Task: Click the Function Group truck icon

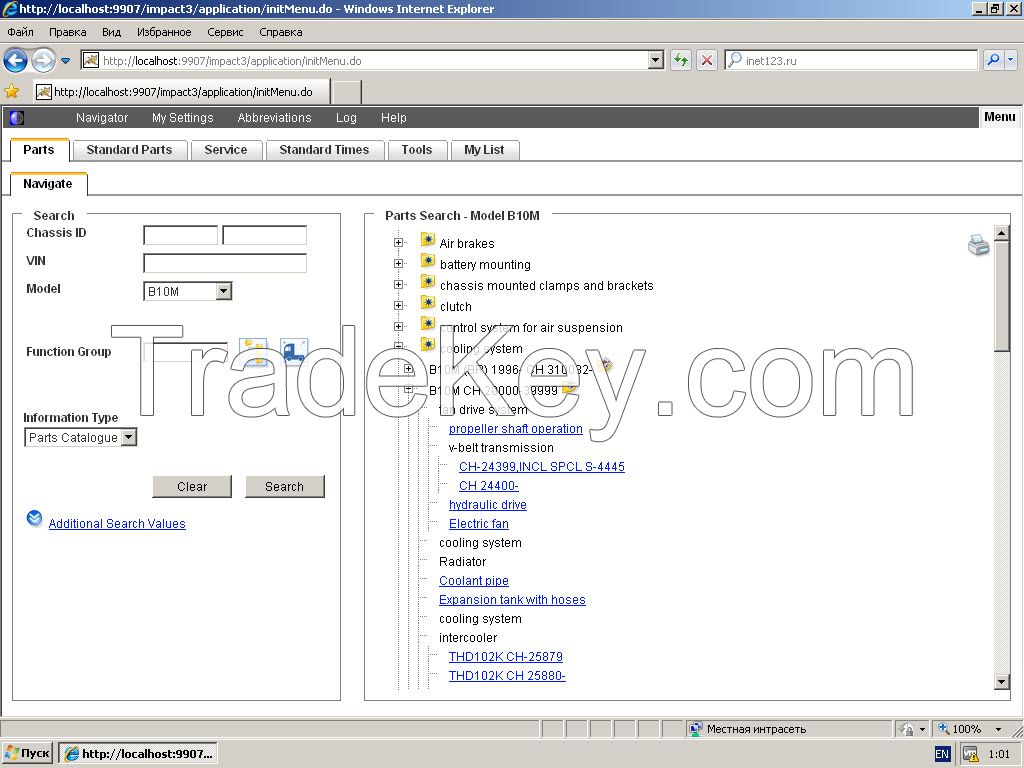Action: (x=294, y=352)
